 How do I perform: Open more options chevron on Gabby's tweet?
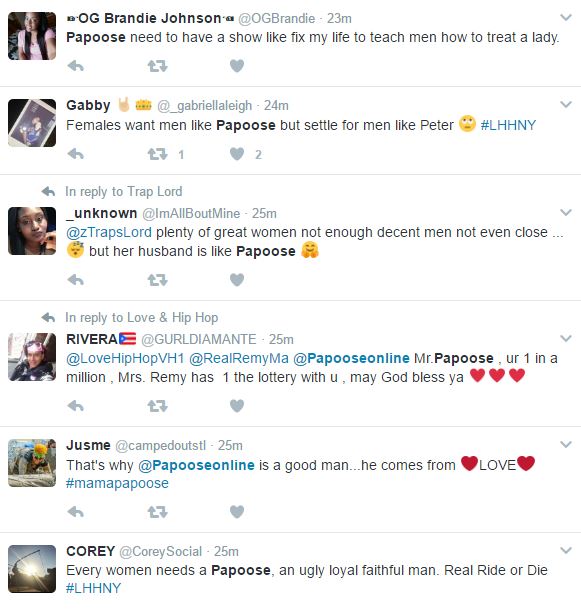click(x=566, y=104)
